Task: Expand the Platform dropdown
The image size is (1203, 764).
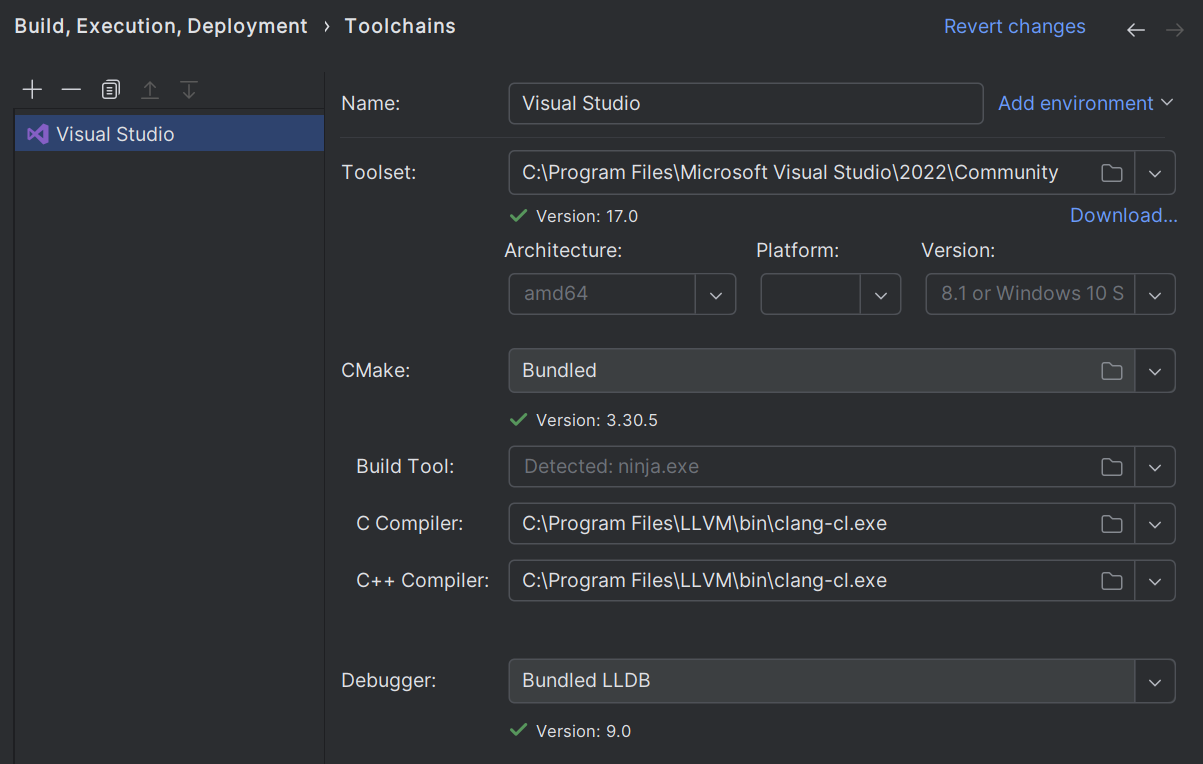Action: pos(880,293)
